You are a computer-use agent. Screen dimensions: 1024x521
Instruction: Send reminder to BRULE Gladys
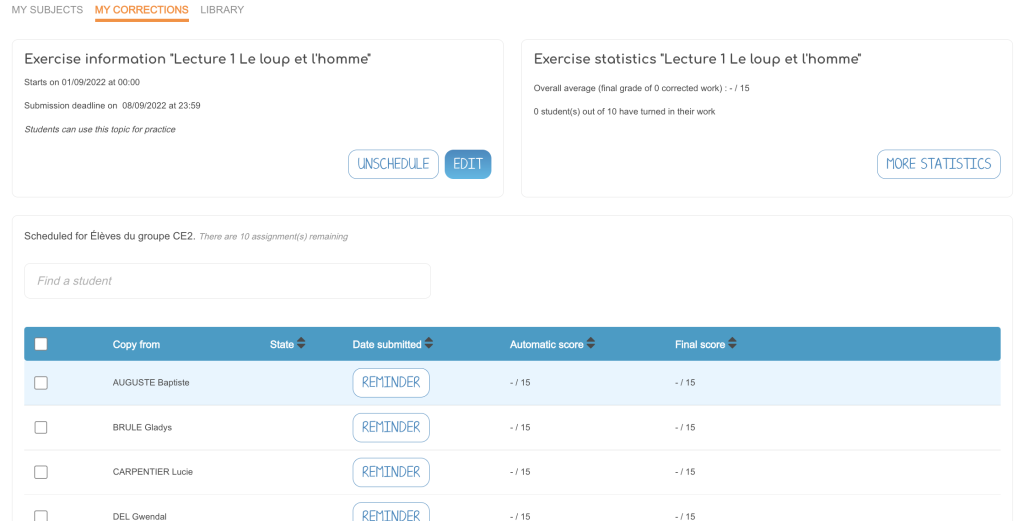391,428
